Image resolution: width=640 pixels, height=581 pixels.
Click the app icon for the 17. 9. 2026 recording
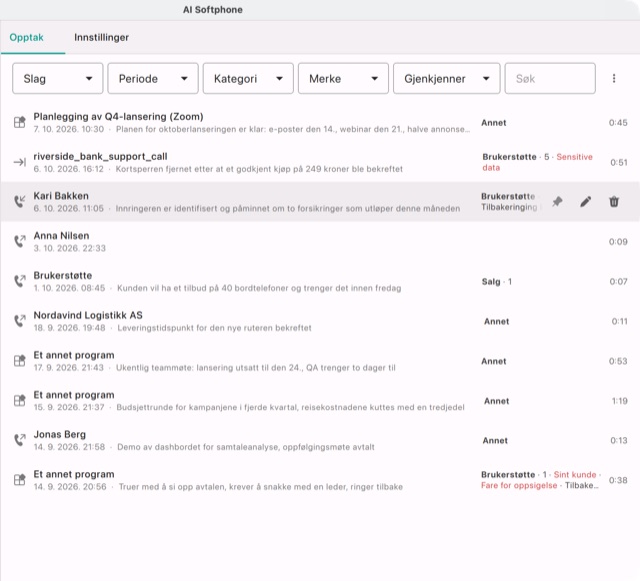point(20,361)
